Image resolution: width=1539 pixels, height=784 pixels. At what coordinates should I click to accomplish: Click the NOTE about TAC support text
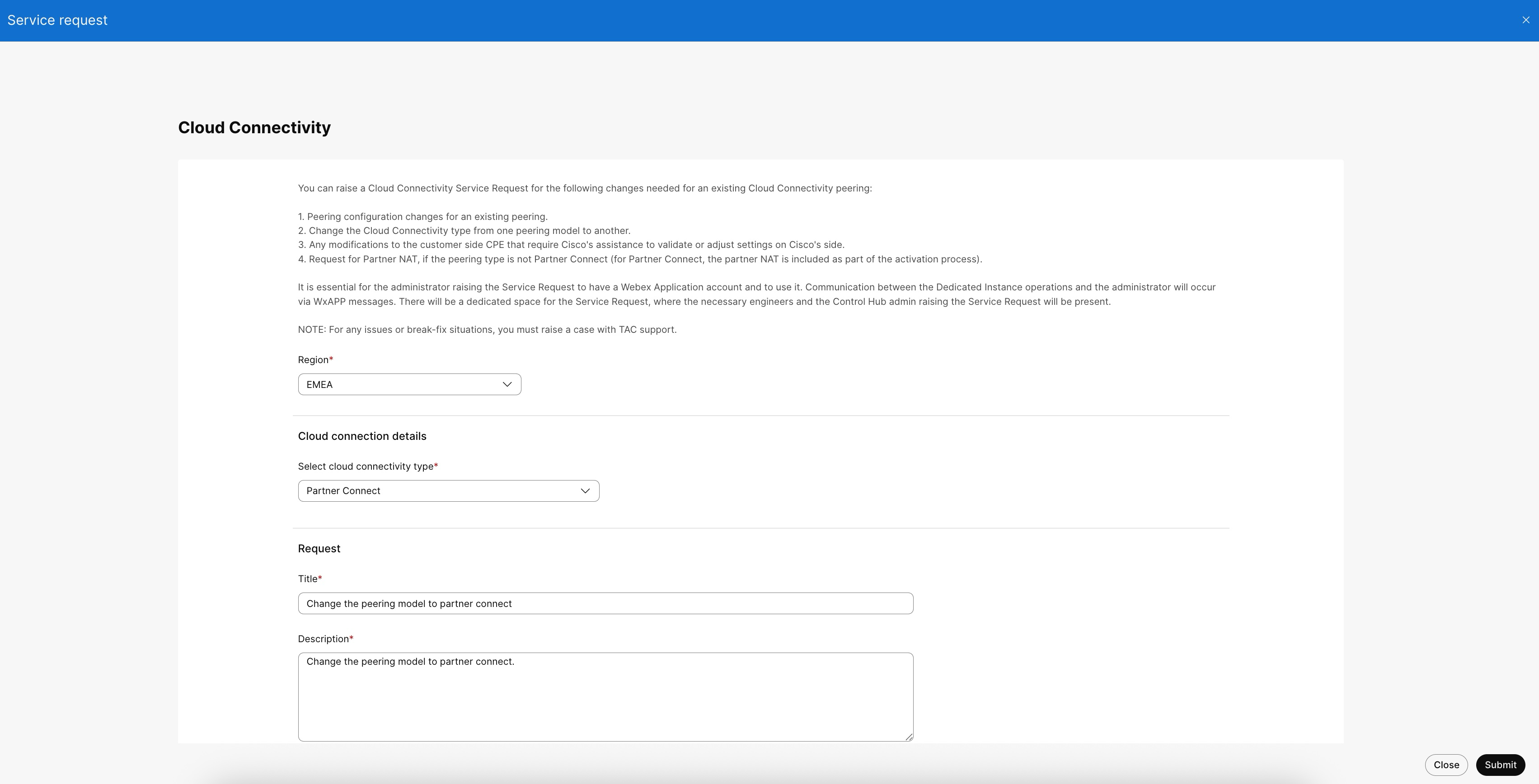click(x=487, y=330)
